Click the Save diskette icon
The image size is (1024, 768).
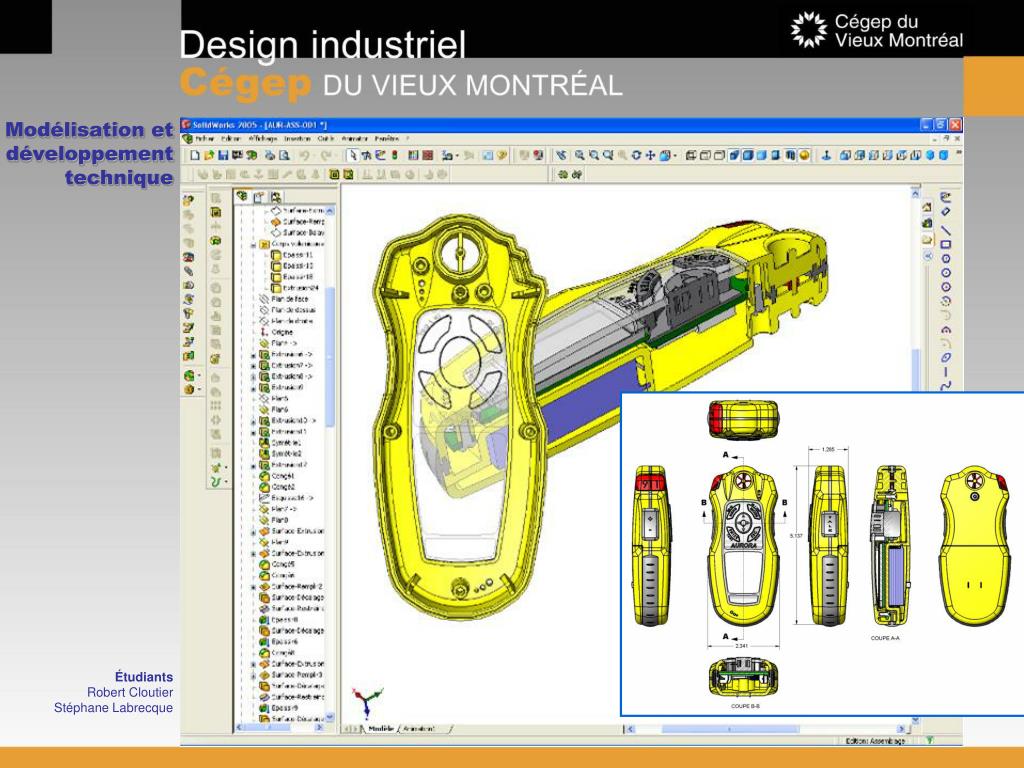[223, 155]
